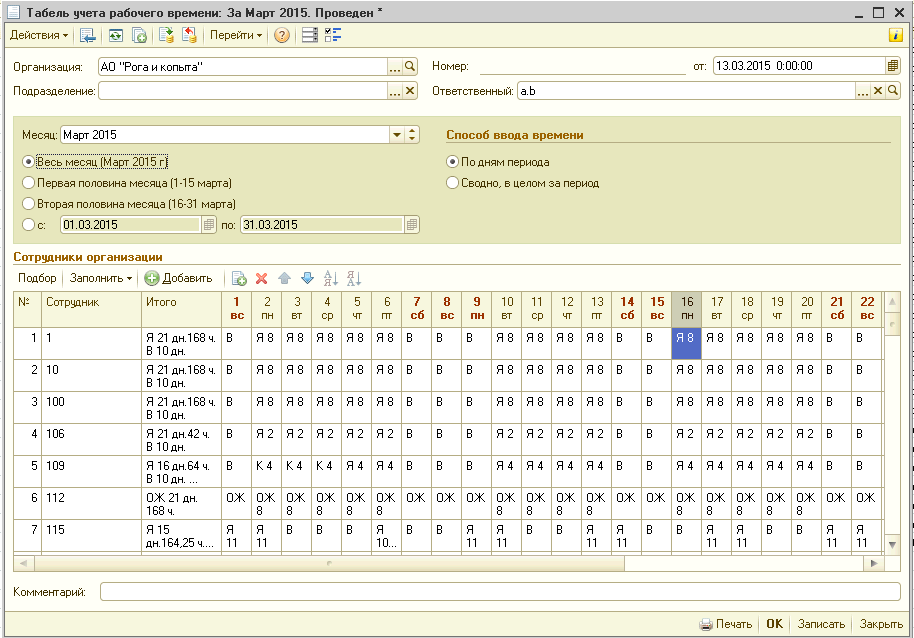Click the copy row icon in employees toolbar

pyautogui.click(x=239, y=279)
